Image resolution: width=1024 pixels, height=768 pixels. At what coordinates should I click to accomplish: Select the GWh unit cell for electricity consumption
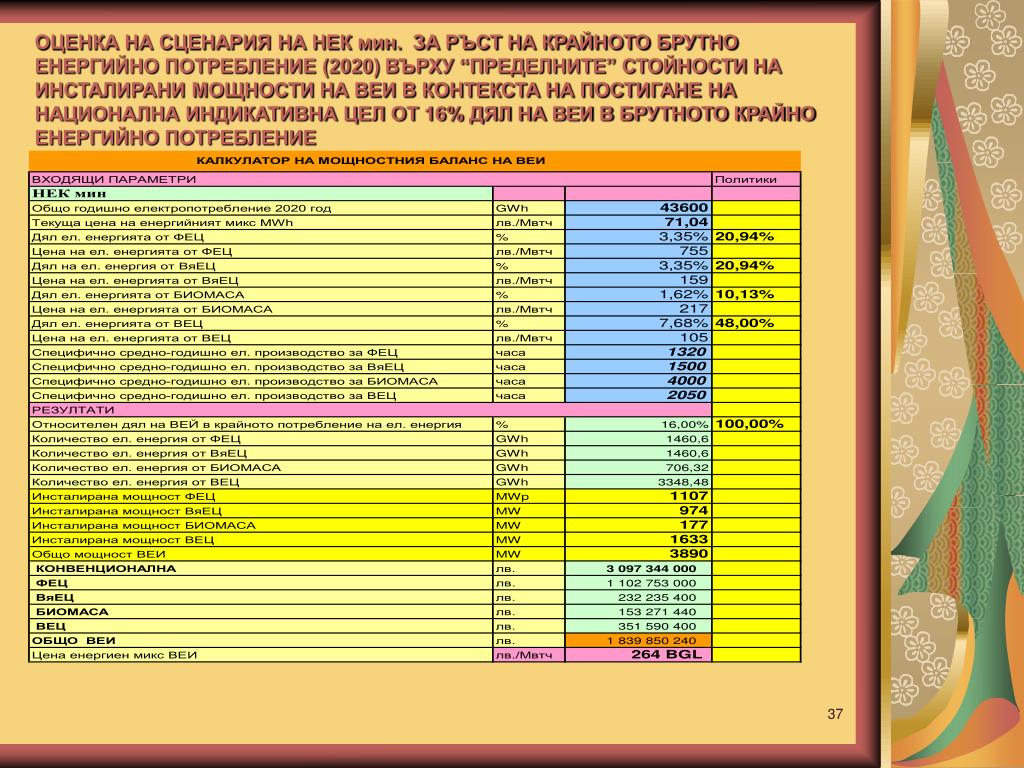[528, 208]
